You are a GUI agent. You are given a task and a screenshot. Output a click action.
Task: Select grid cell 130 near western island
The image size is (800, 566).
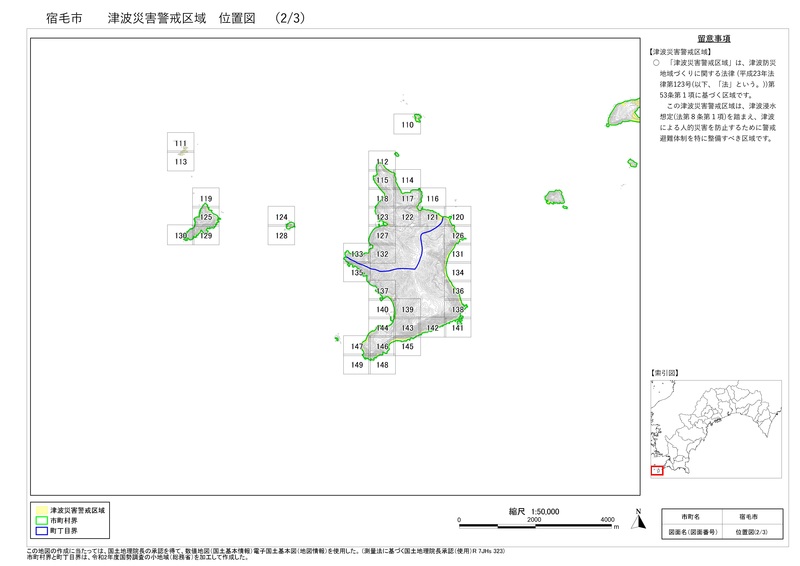[x=180, y=235]
